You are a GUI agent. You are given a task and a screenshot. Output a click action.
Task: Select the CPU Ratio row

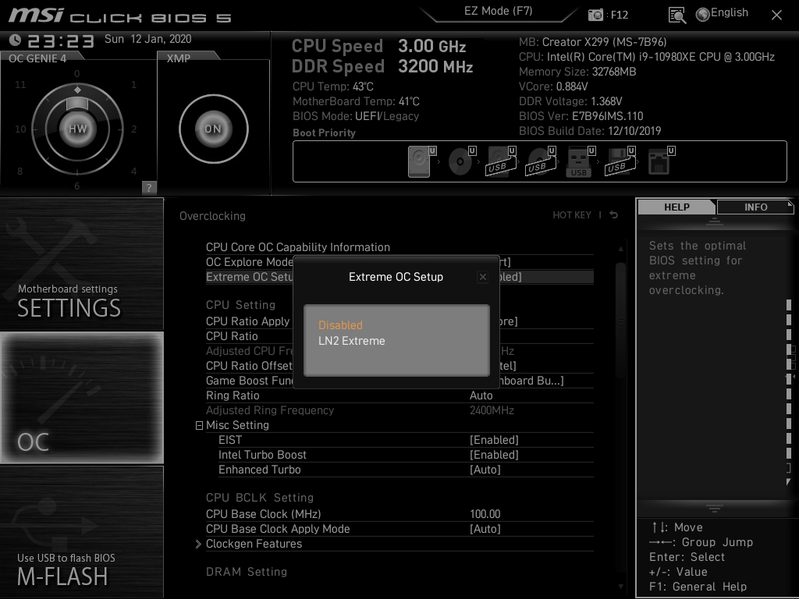pos(400,336)
